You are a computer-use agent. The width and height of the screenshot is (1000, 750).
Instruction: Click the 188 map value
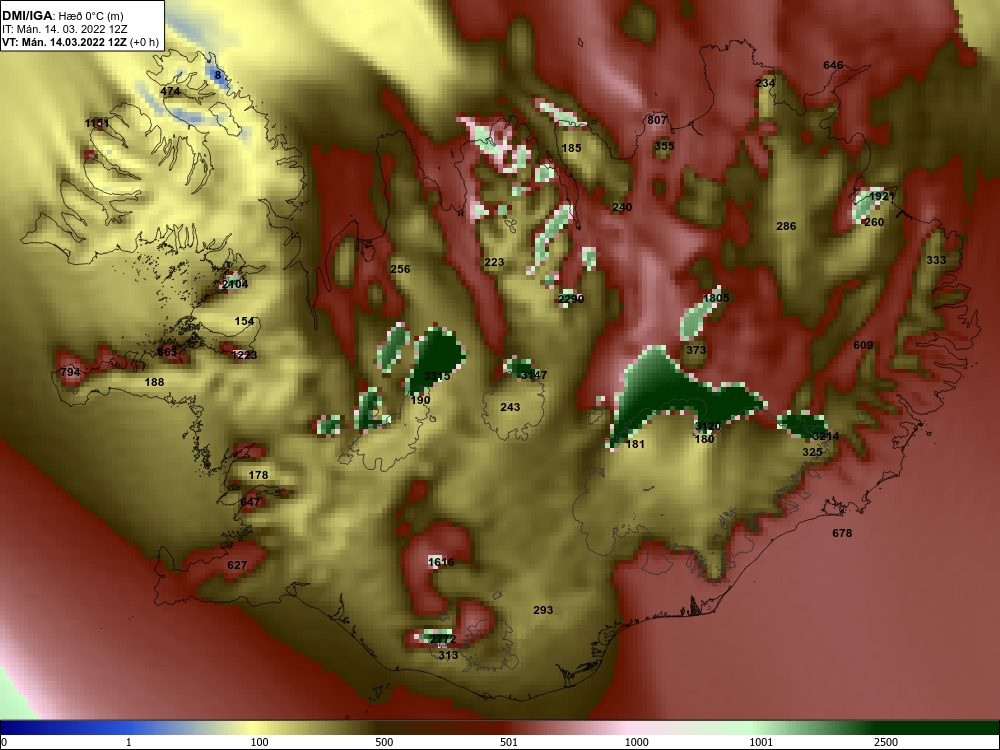[154, 382]
